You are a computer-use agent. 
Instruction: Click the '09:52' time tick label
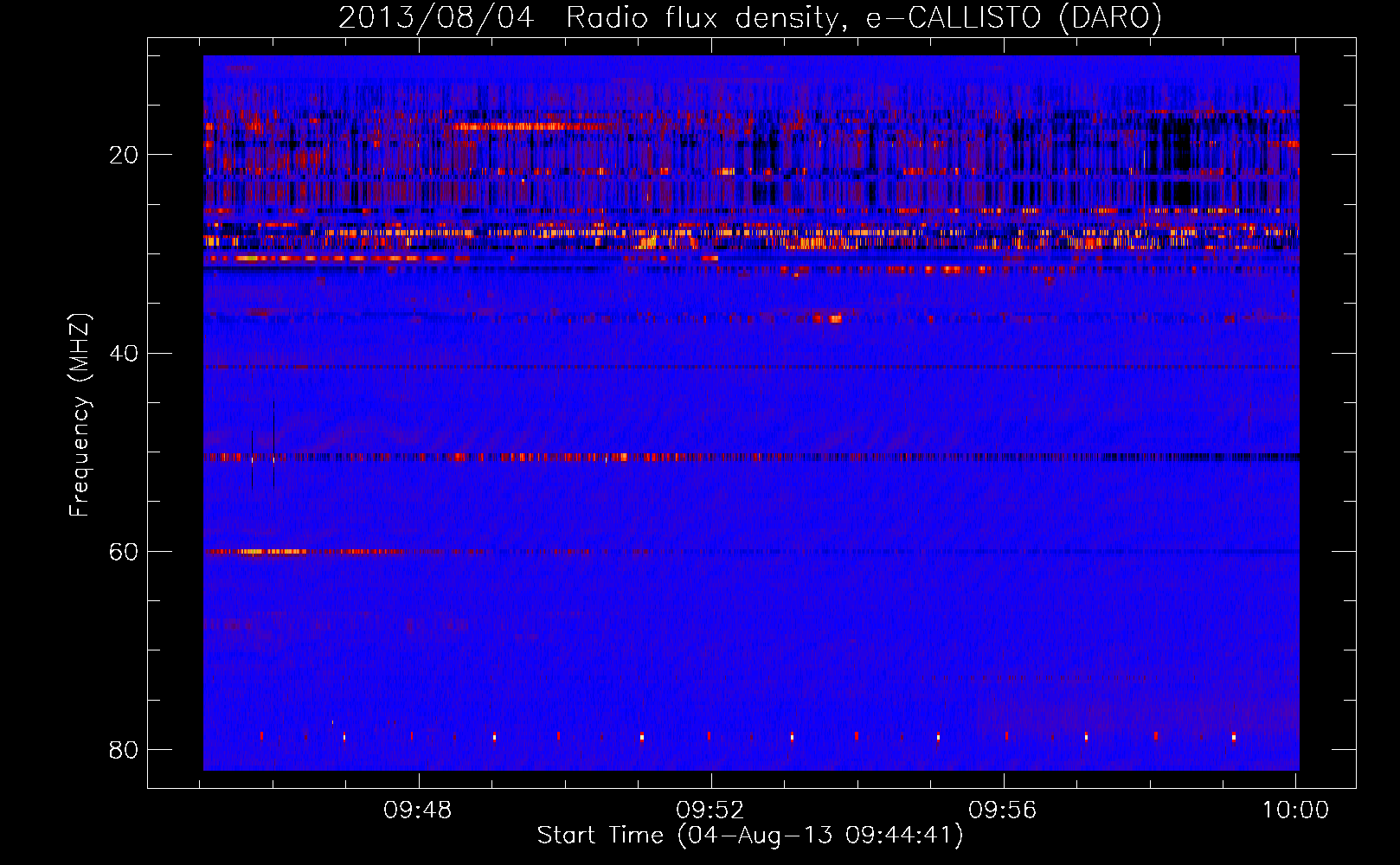click(x=710, y=811)
